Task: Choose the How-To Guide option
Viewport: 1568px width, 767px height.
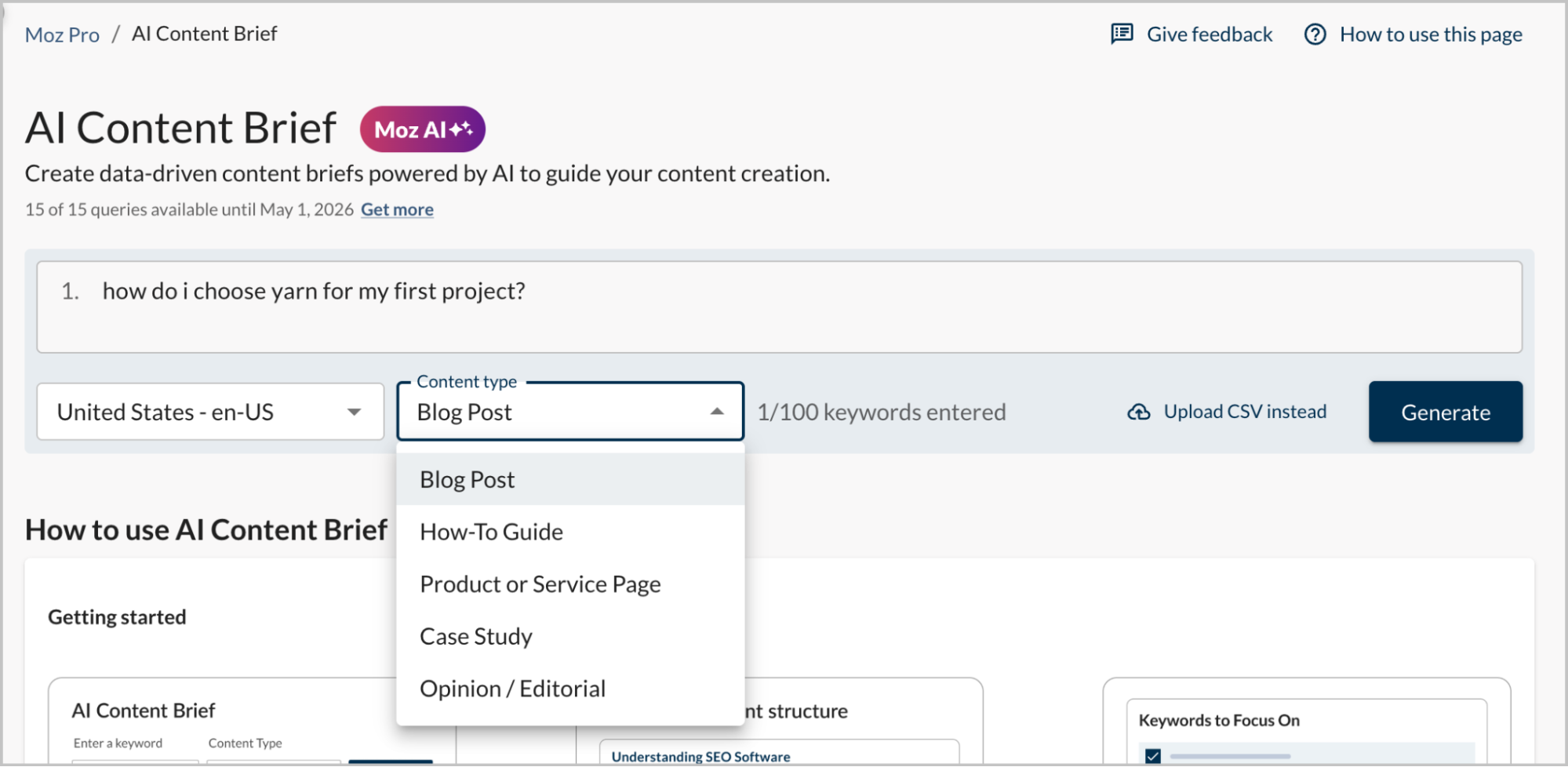Action: click(570, 532)
